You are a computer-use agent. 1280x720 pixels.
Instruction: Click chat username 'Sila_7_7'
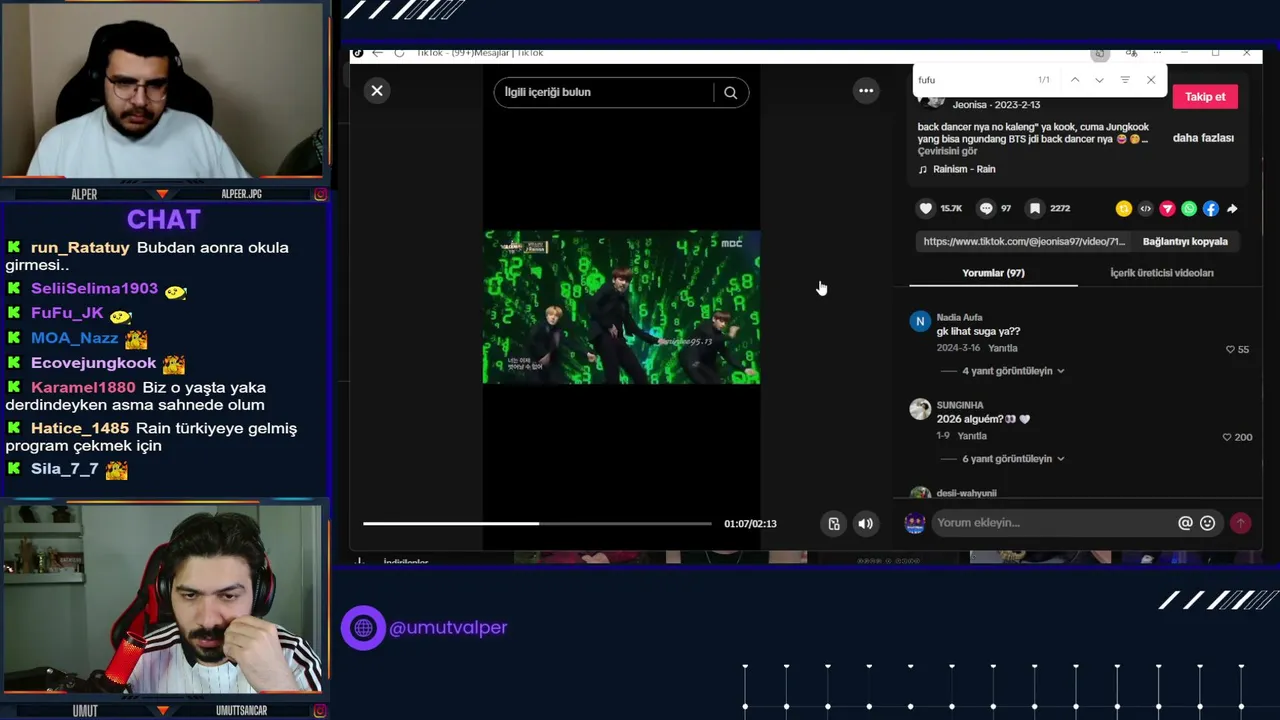[x=65, y=469]
